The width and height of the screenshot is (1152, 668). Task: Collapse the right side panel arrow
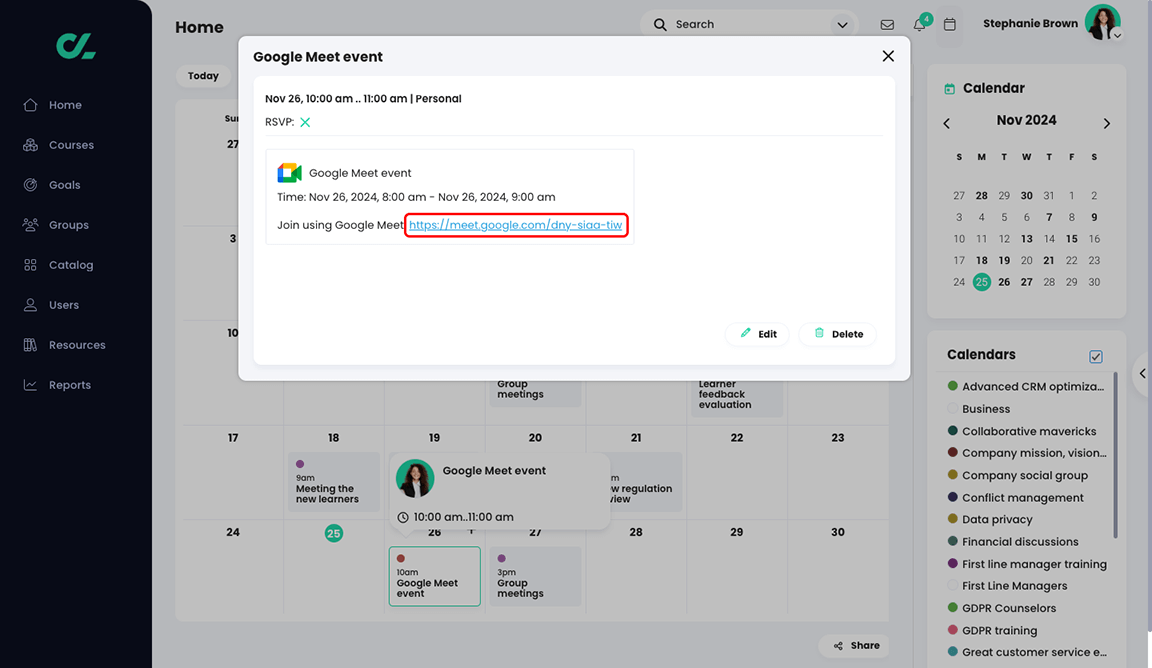(1142, 373)
